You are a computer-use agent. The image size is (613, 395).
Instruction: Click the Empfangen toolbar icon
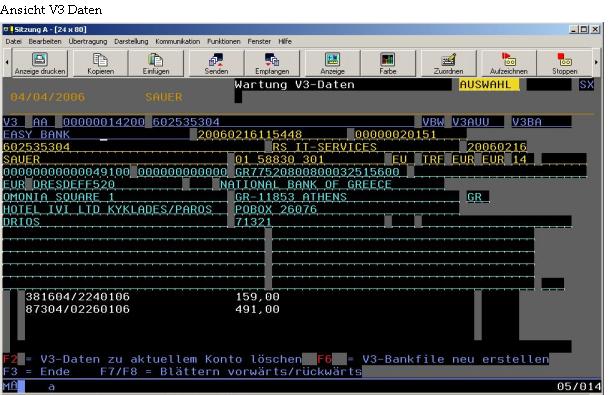click(272, 63)
